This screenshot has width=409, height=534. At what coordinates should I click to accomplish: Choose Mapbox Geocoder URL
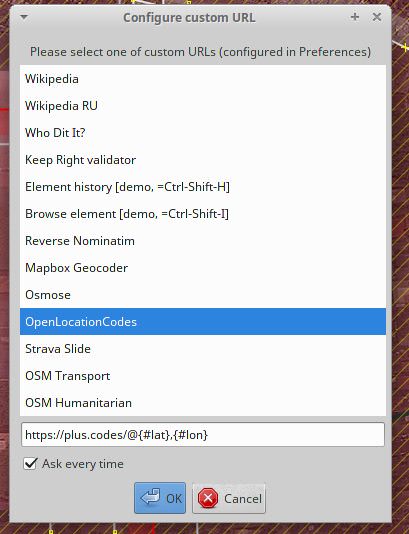pos(203,268)
